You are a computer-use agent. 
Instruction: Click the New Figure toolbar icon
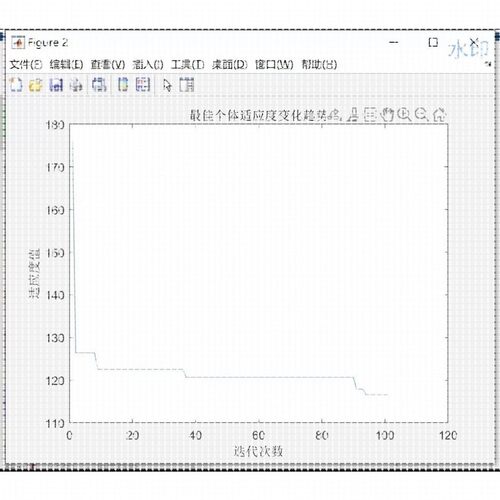click(x=16, y=85)
